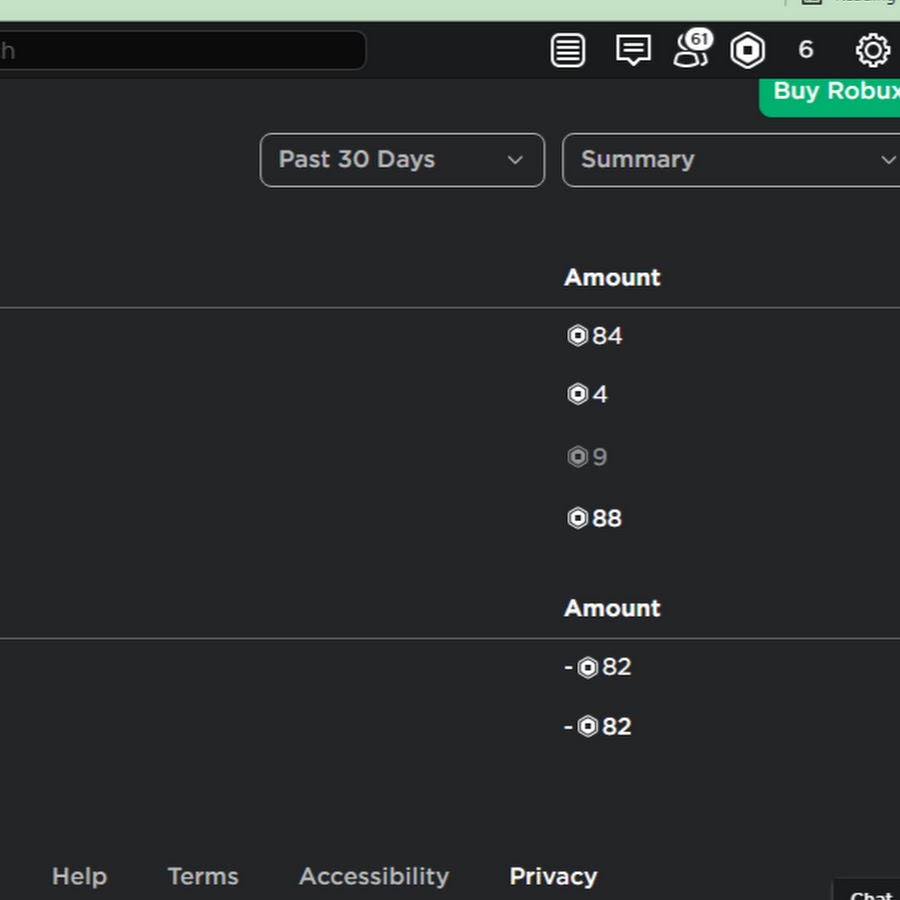Open the settings gear icon
The image size is (900, 900).
click(872, 50)
